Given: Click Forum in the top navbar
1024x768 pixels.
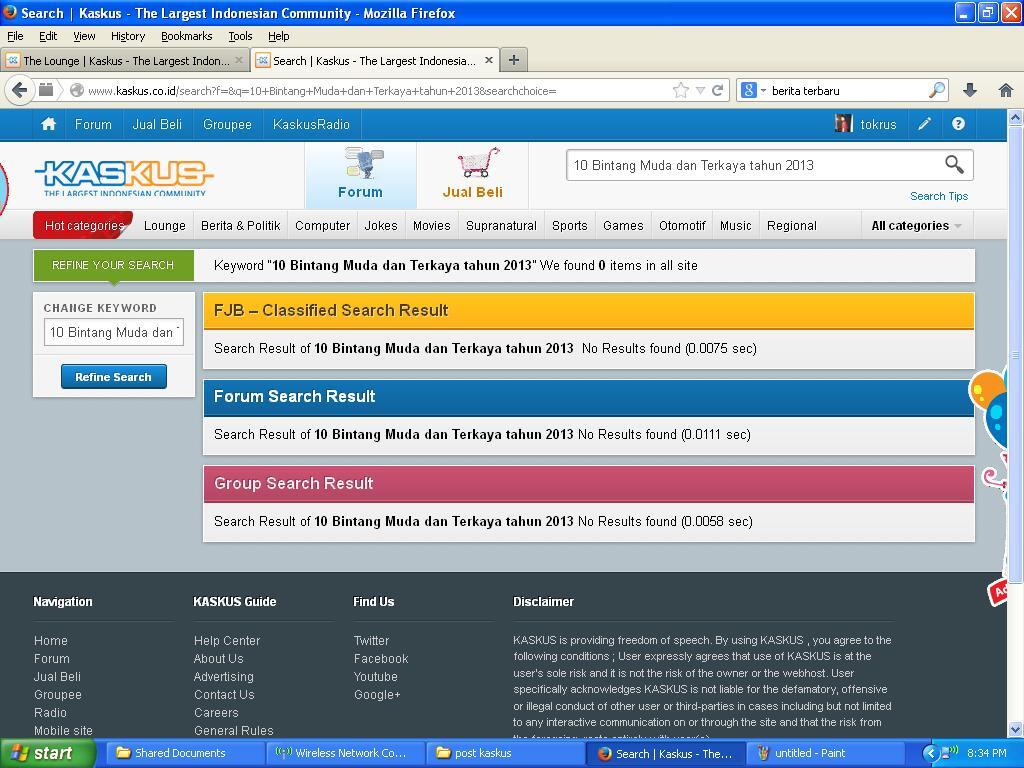Looking at the screenshot, I should [x=93, y=124].
